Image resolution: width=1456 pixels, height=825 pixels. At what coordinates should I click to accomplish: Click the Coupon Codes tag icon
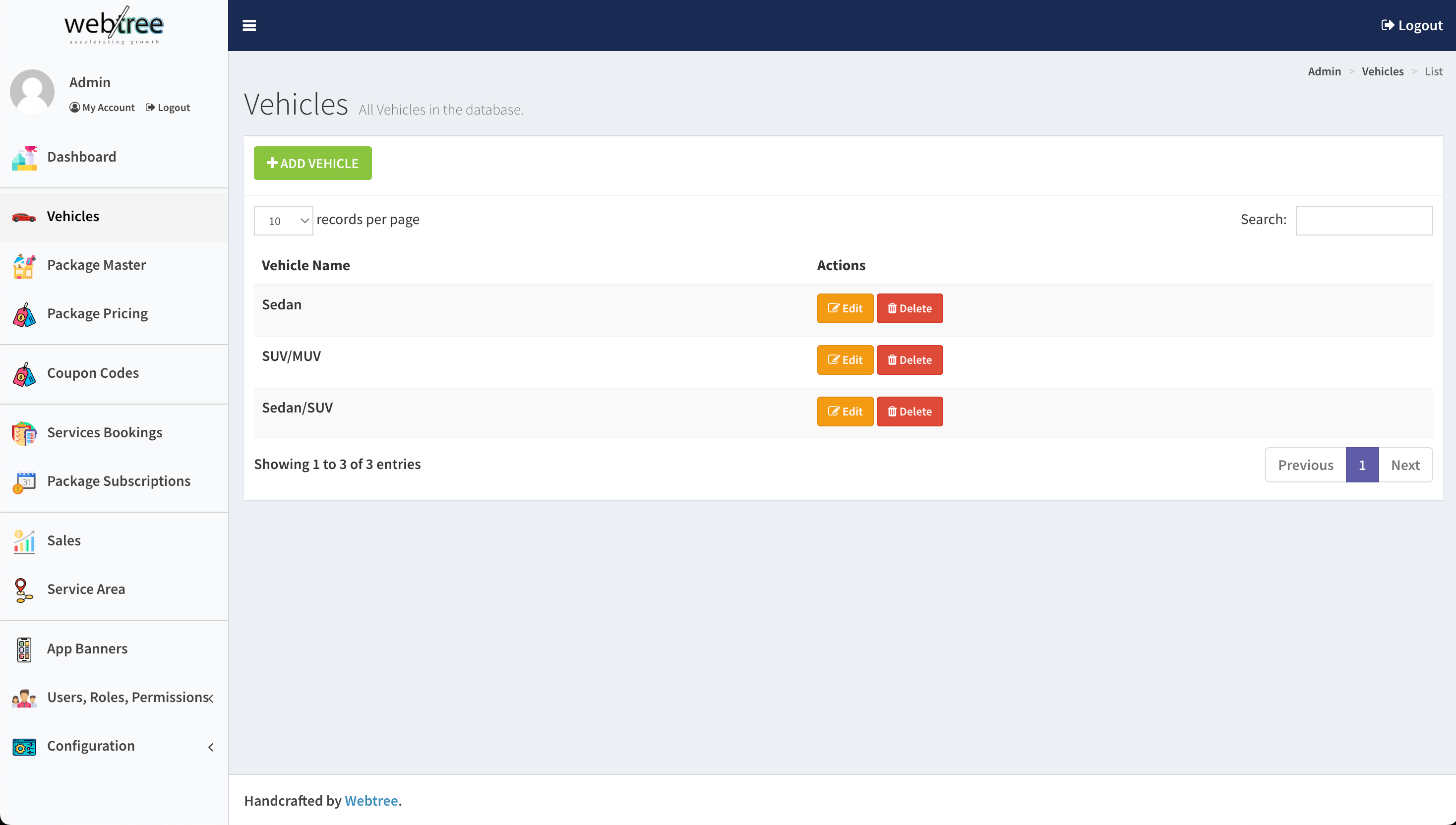[x=24, y=374]
